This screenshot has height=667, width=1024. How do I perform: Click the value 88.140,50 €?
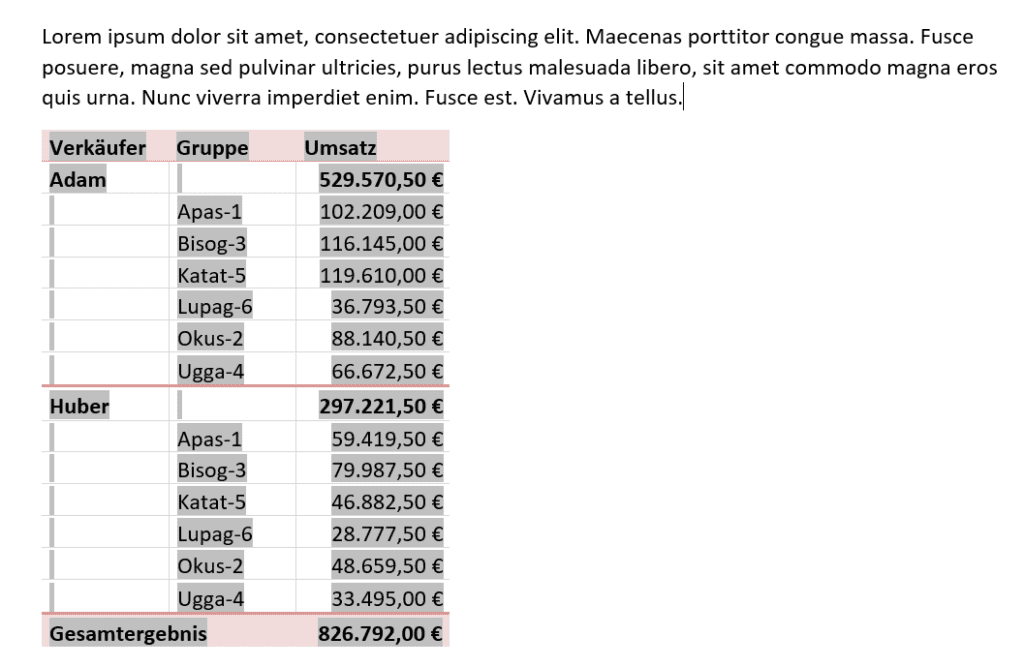387,338
